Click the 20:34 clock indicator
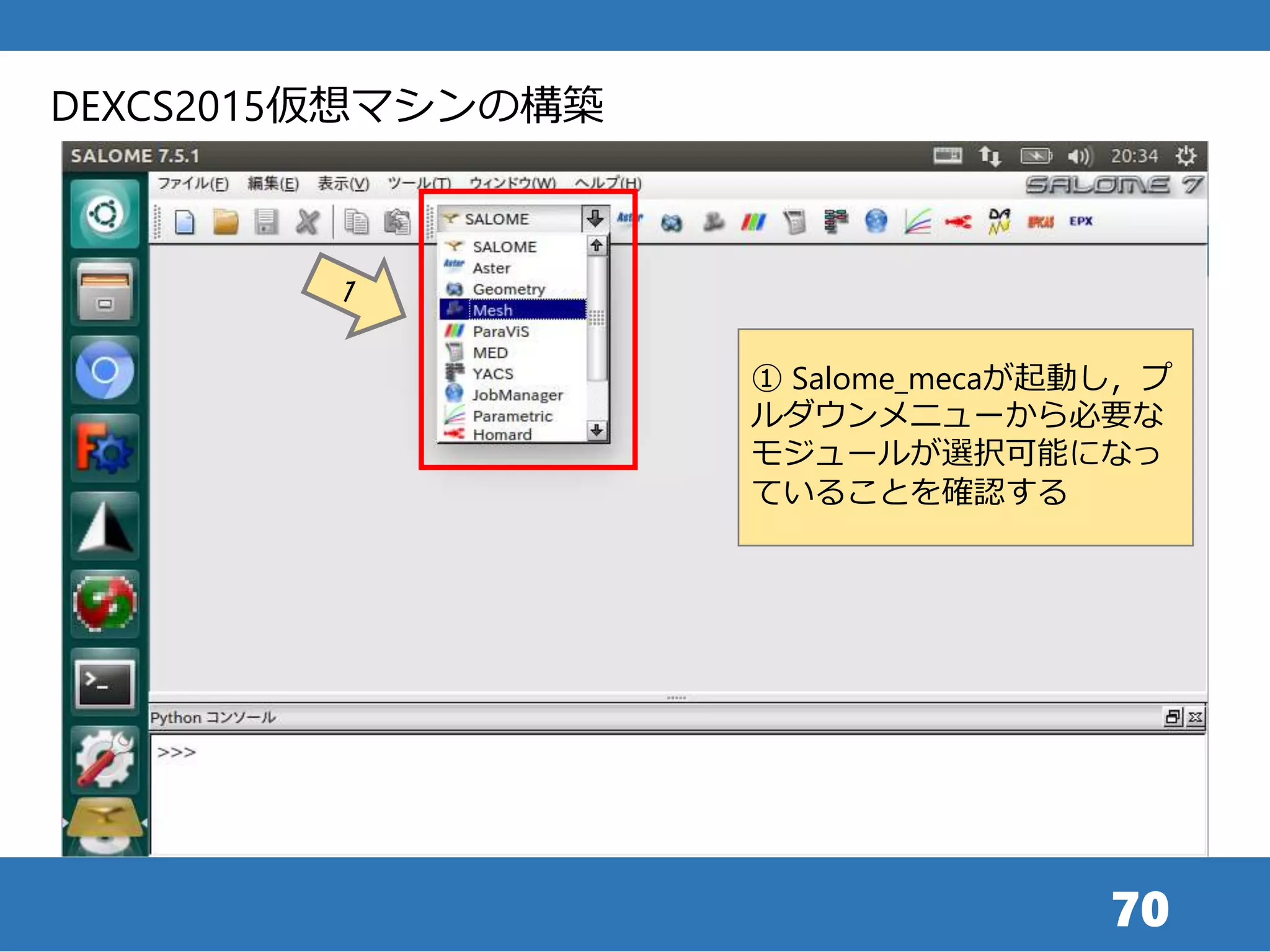The width and height of the screenshot is (1270, 952). [1134, 156]
